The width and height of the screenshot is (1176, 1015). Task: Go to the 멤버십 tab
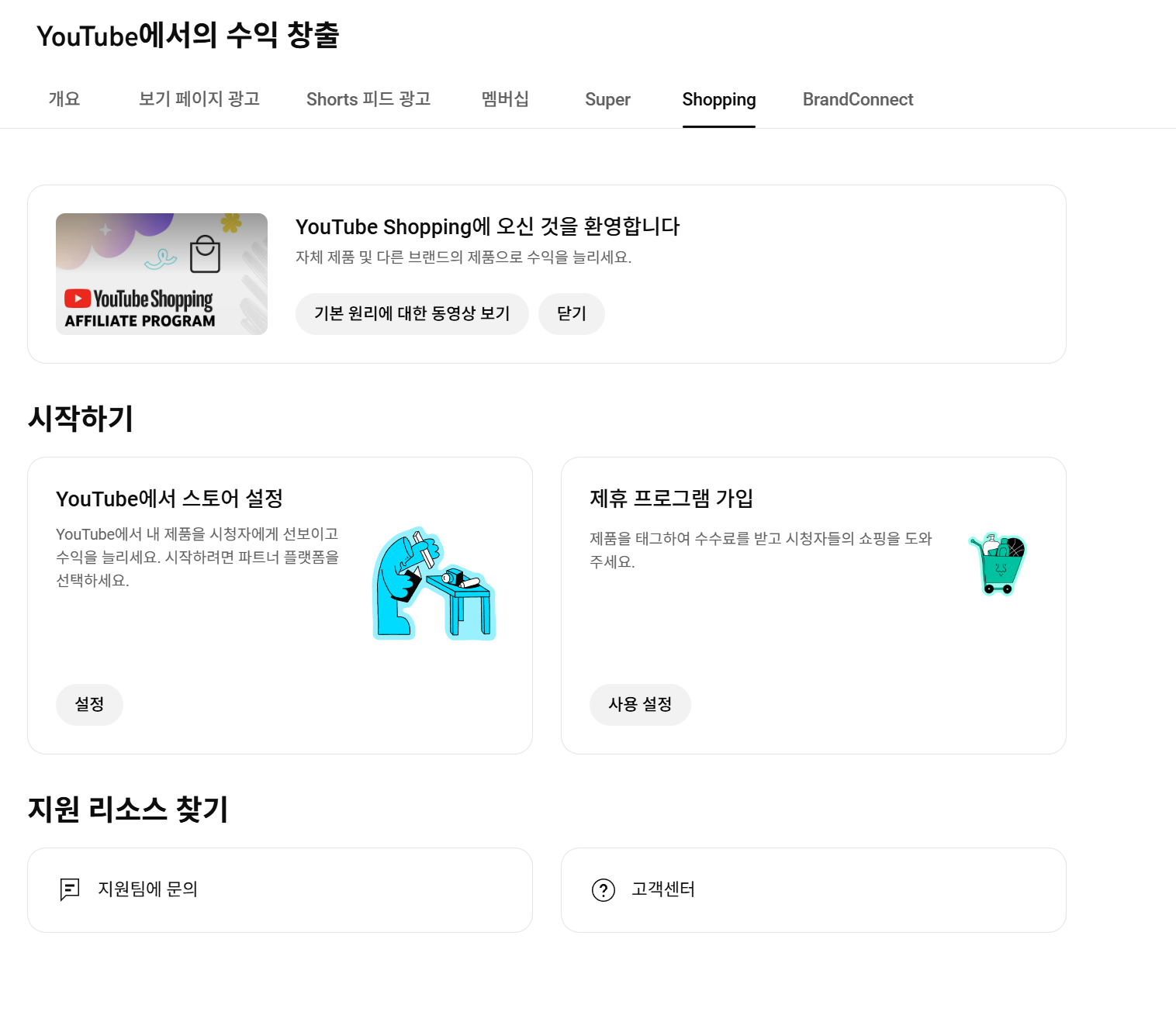click(x=505, y=99)
